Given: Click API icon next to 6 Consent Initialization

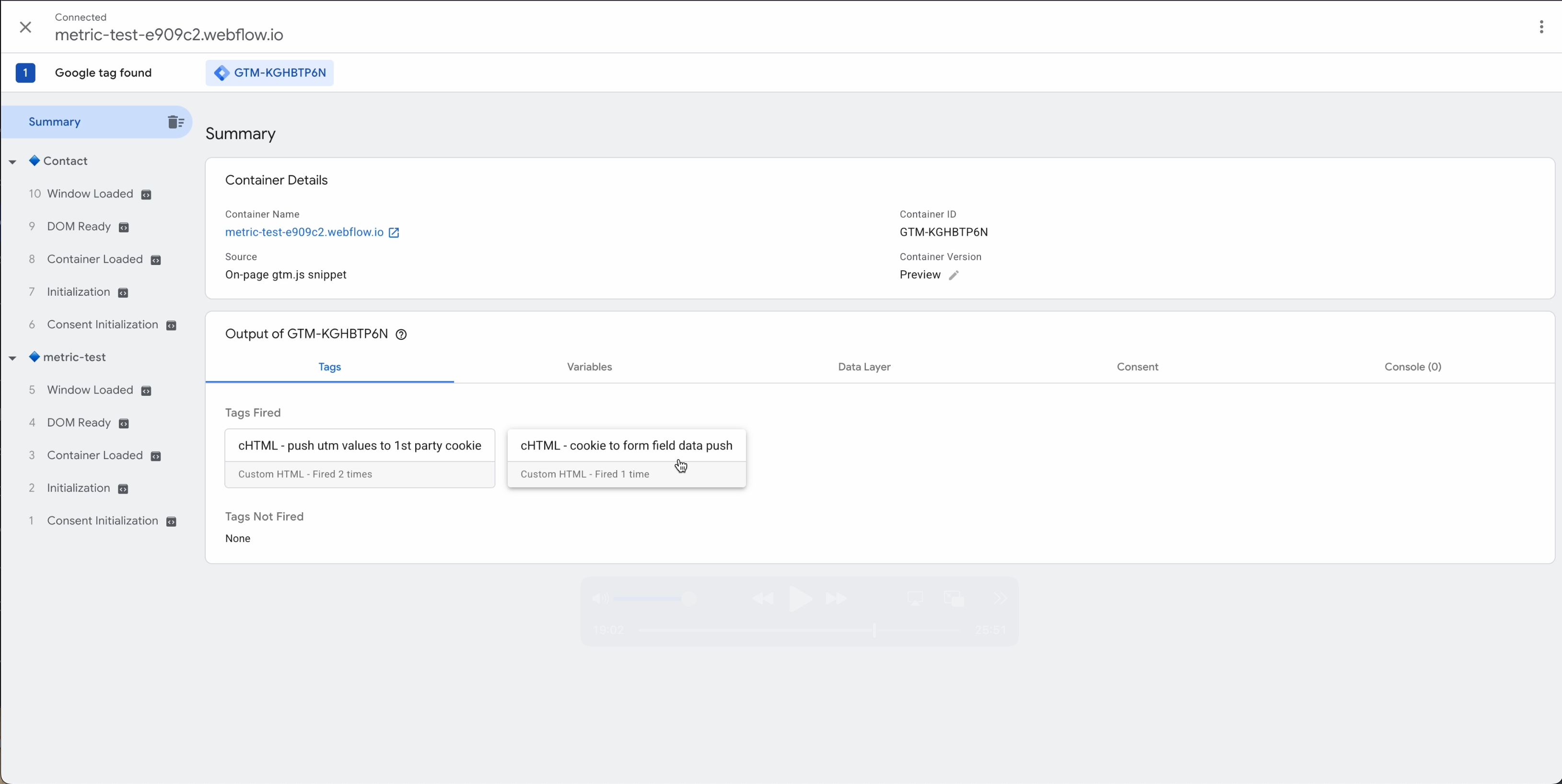Looking at the screenshot, I should [x=172, y=326].
